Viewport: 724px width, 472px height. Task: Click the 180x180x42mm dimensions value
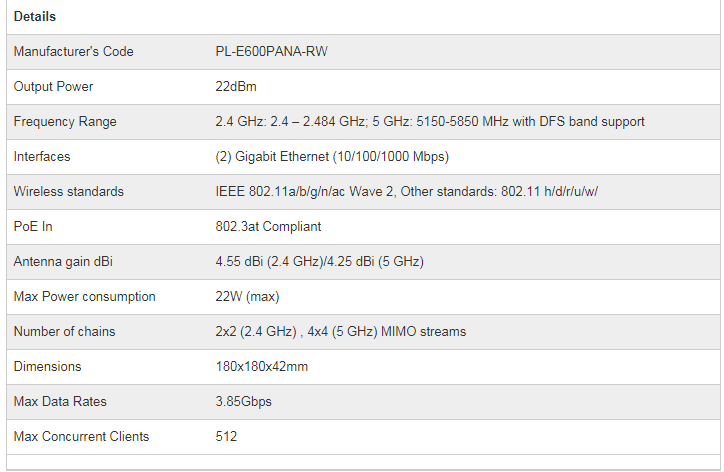click(x=262, y=367)
